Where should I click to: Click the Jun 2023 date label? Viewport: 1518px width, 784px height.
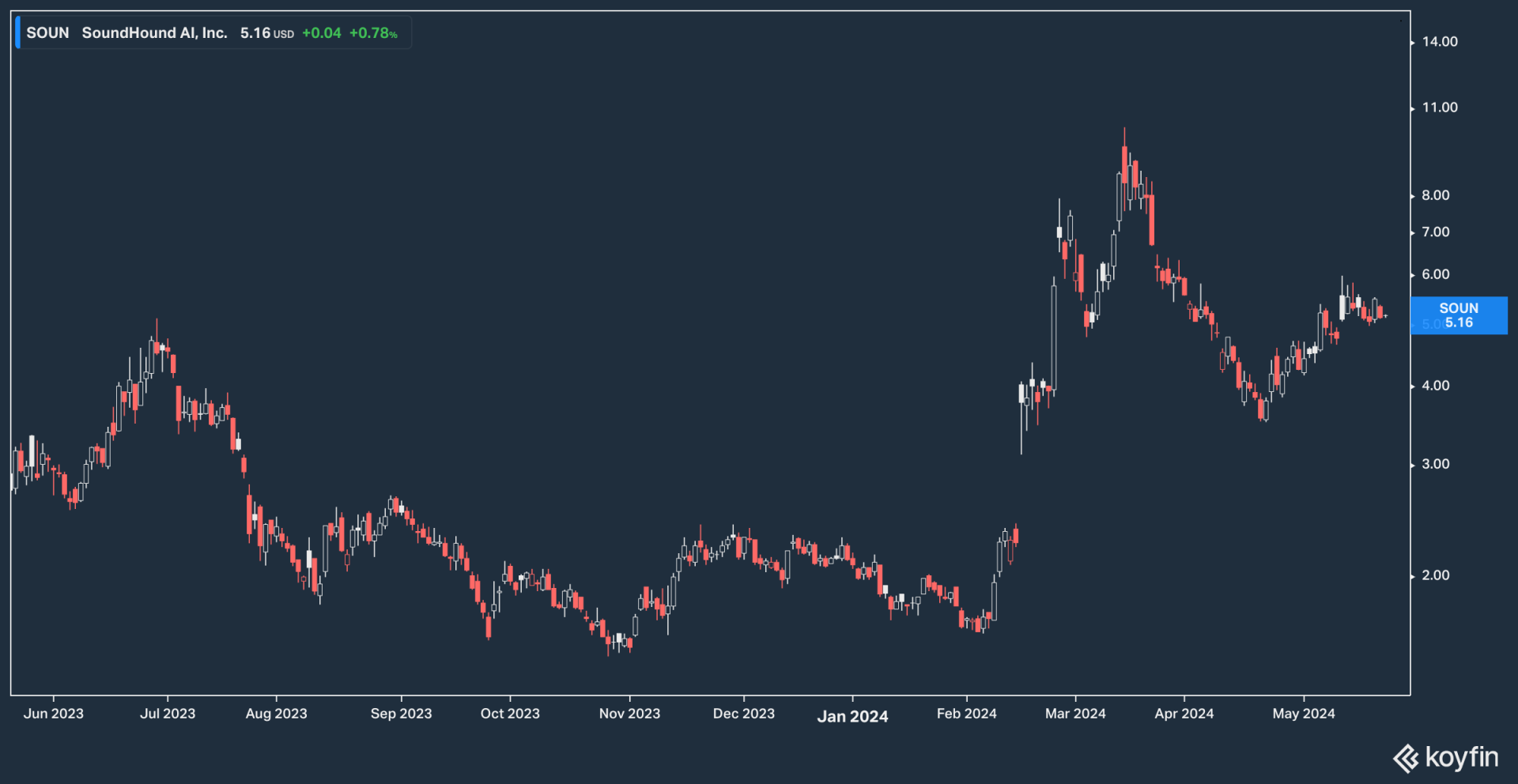point(53,714)
